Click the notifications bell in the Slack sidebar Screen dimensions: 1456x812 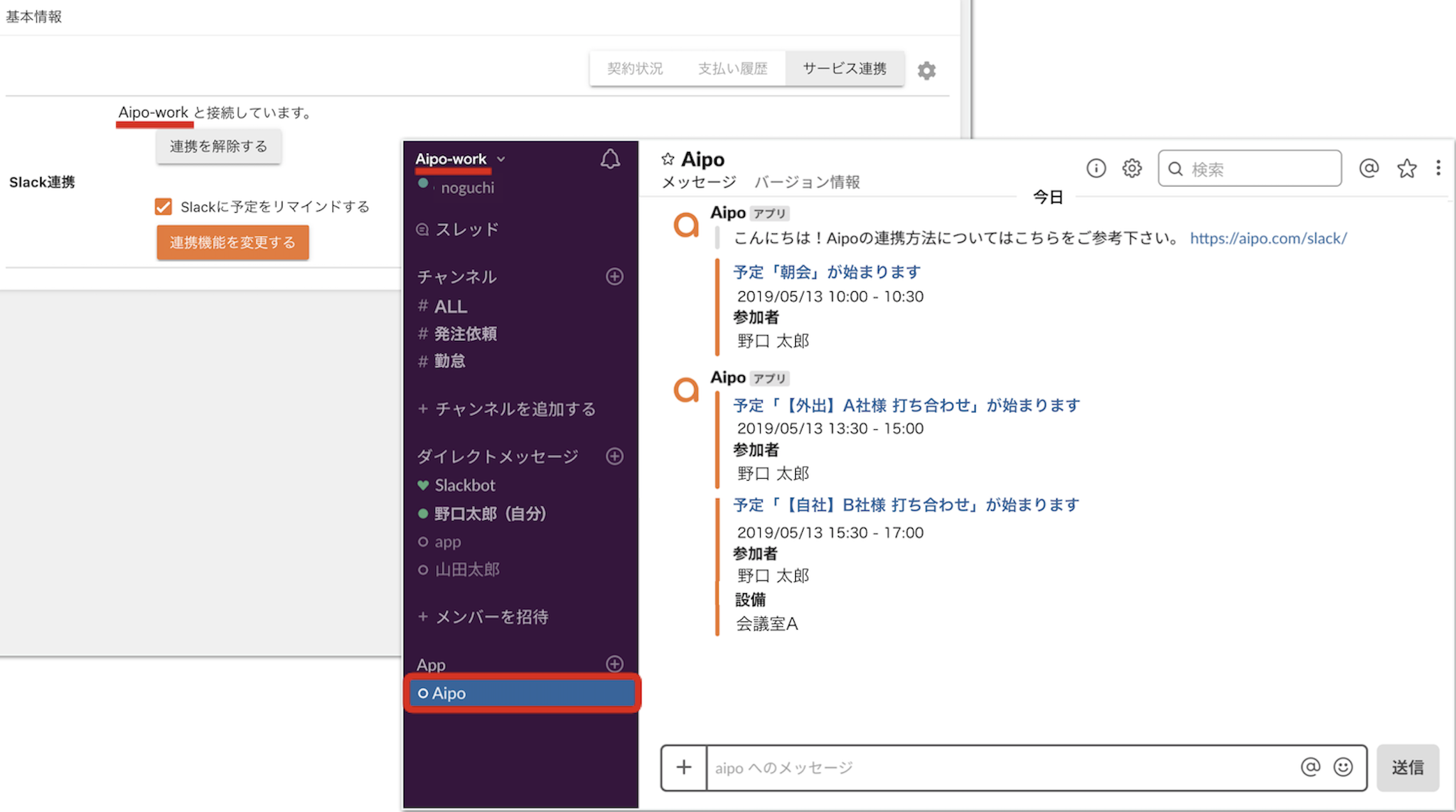[610, 159]
